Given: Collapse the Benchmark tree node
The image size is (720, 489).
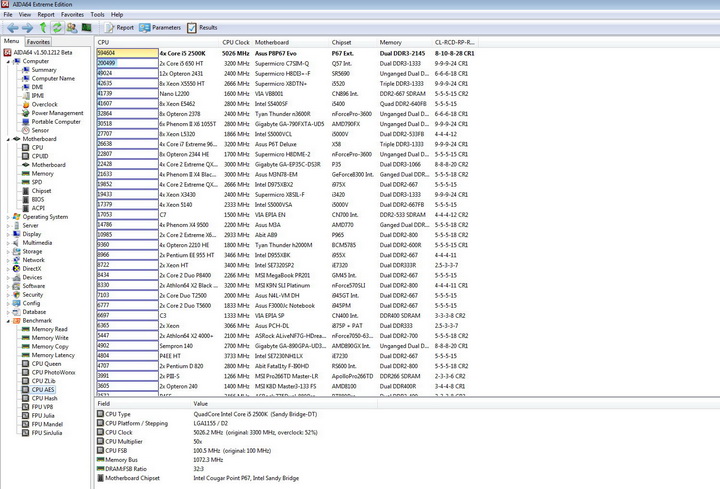Looking at the screenshot, I should click(x=8, y=320).
